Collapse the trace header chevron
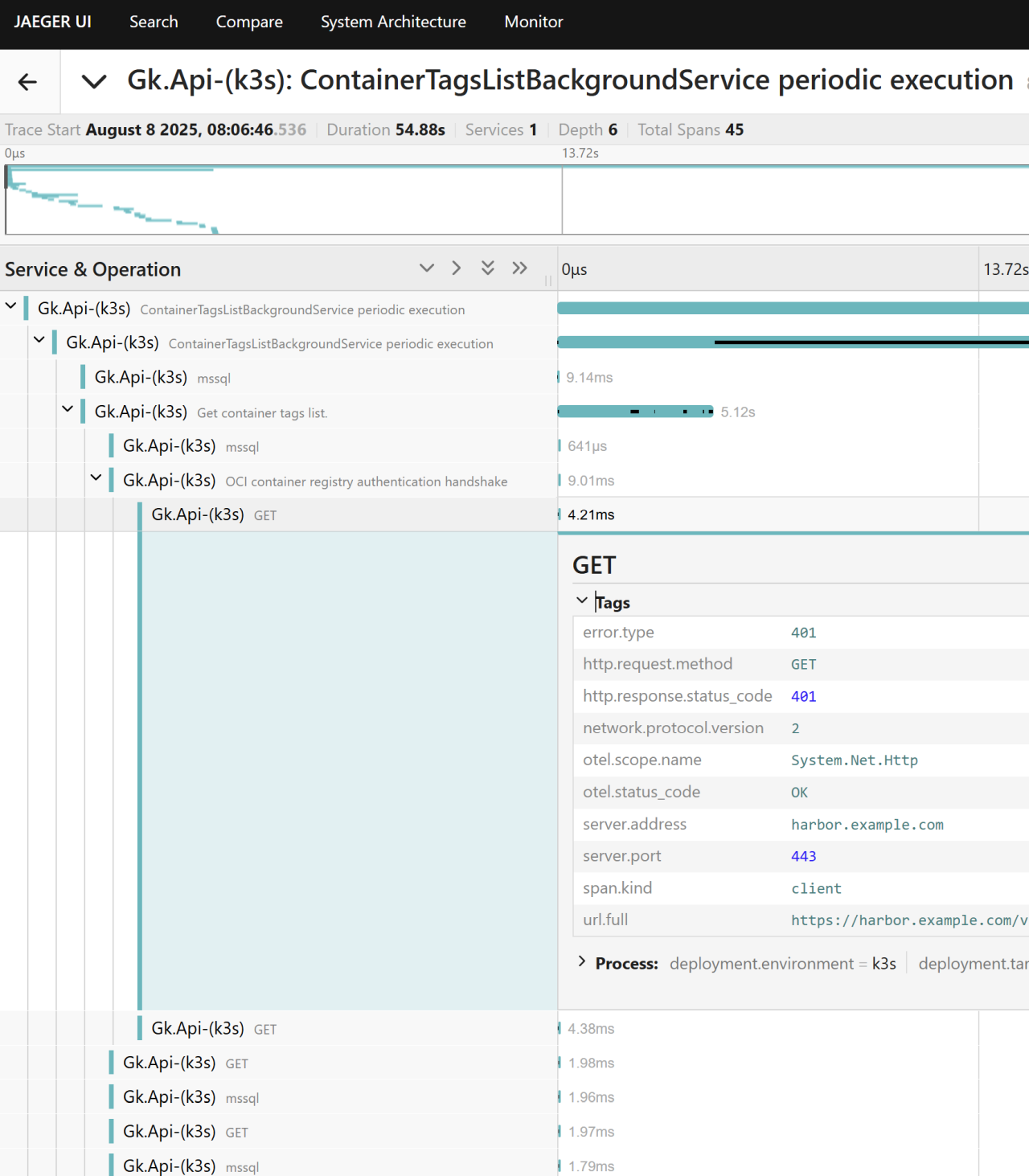 pyautogui.click(x=94, y=81)
